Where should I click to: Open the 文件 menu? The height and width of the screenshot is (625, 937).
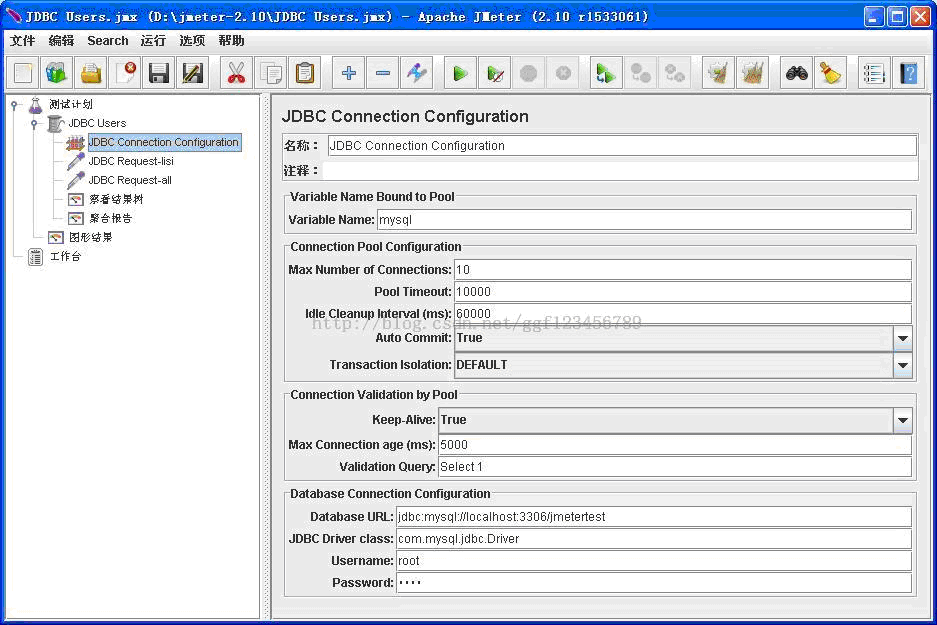pos(23,41)
